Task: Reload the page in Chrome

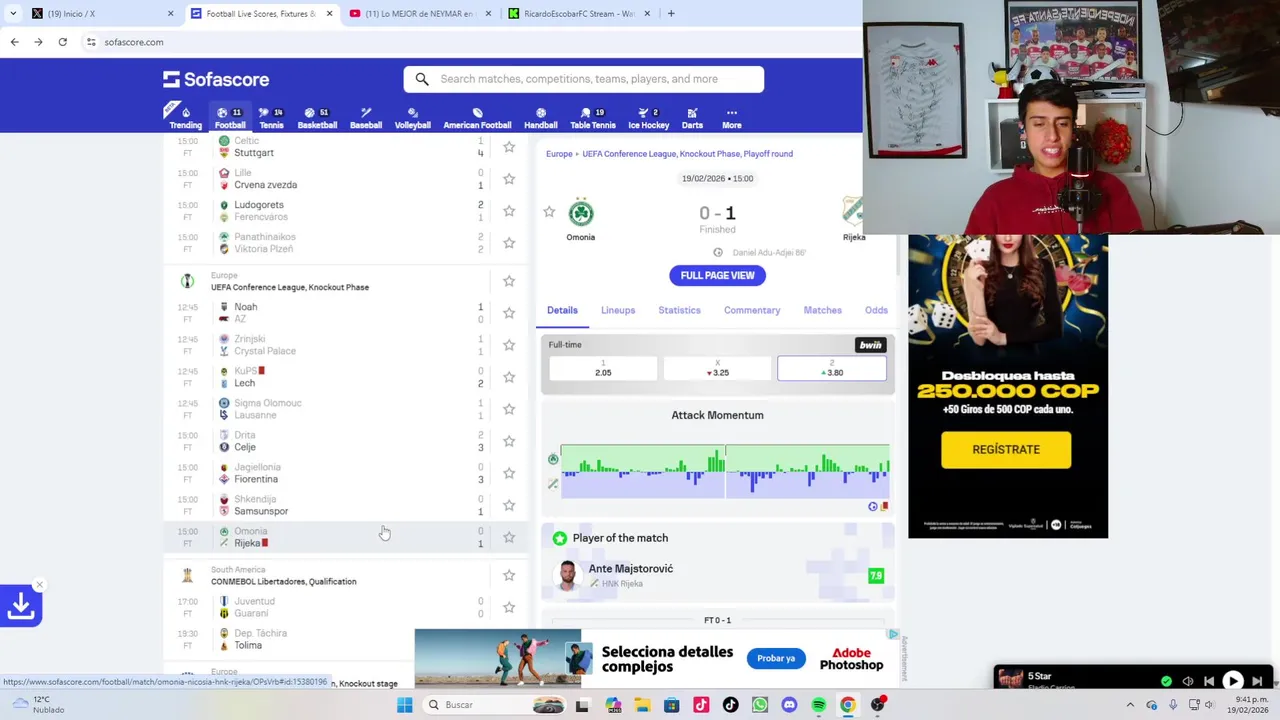Action: point(62,42)
